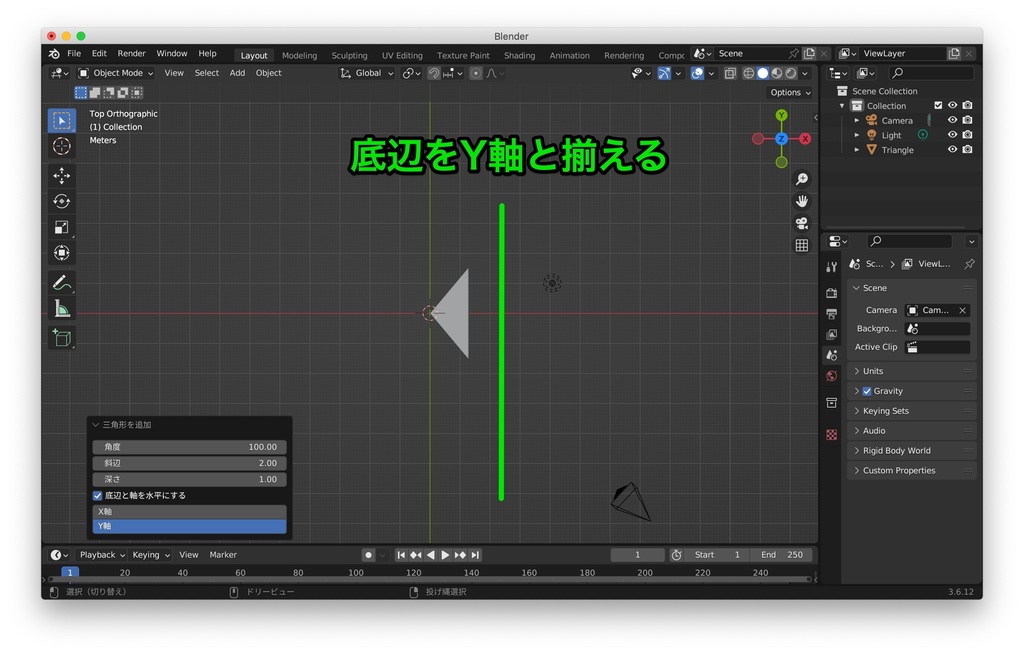This screenshot has width=1024, height=654.
Task: Enable the 底辺と軸を水平にする checkbox
Action: (x=97, y=495)
